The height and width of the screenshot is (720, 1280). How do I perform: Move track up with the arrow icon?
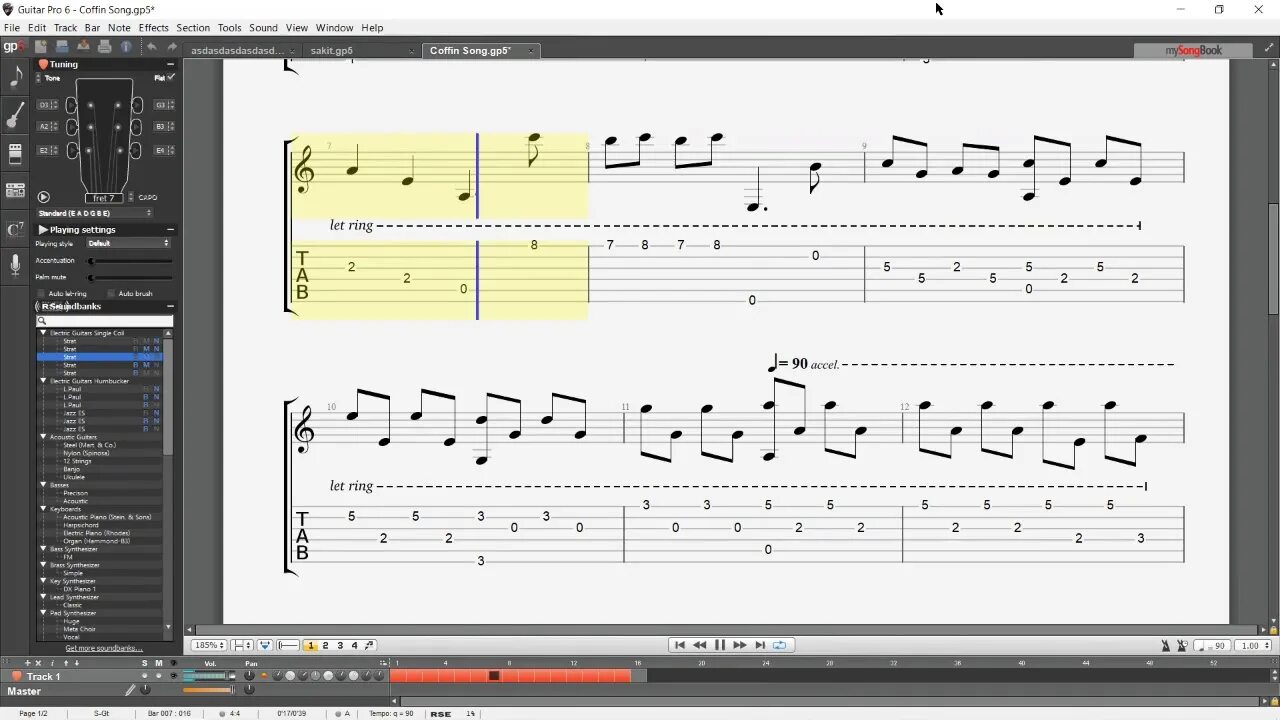[x=64, y=663]
